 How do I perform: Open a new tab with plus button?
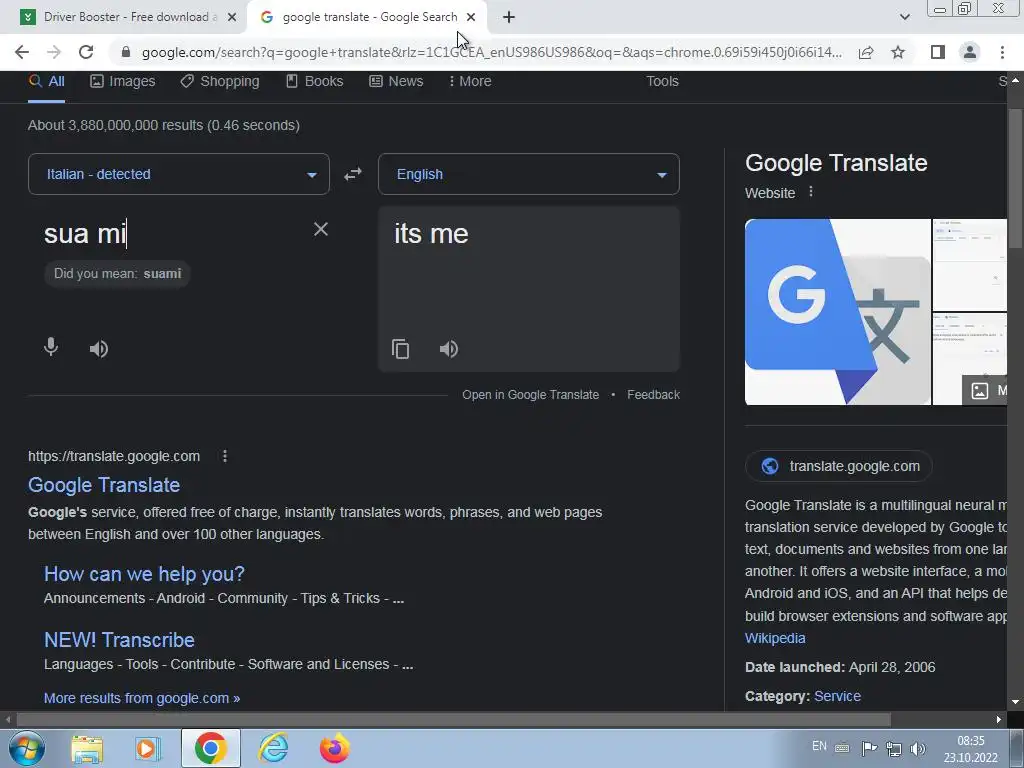coord(509,18)
